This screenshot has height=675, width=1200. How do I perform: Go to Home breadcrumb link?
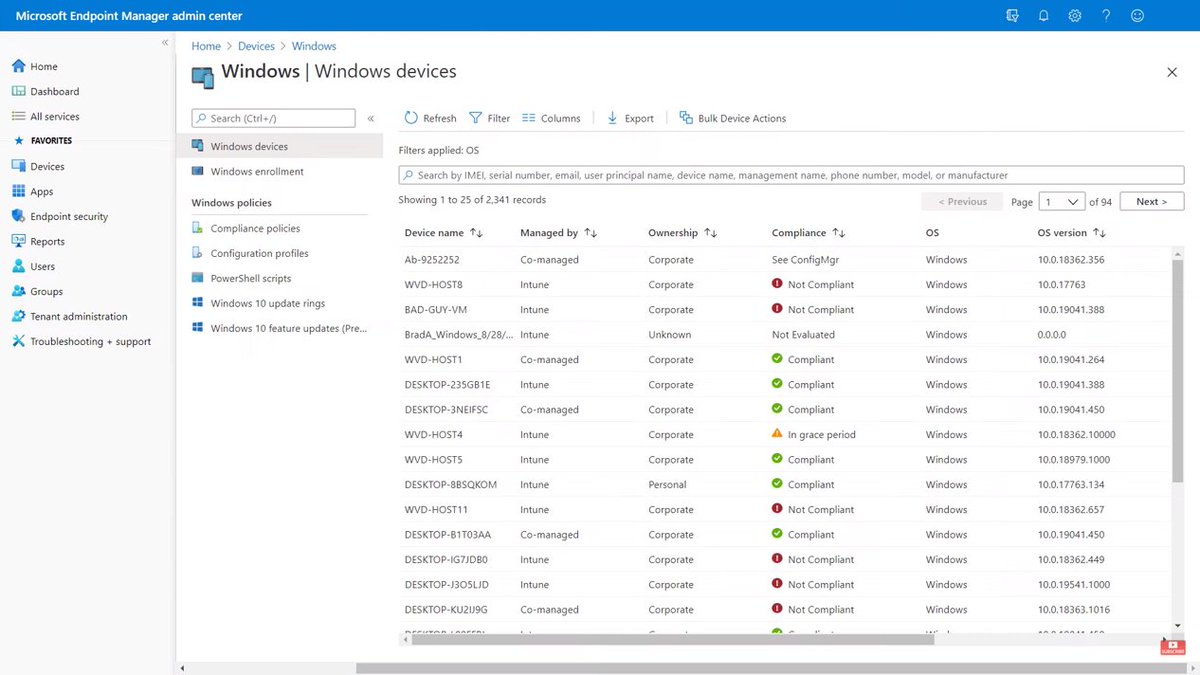pyautogui.click(x=206, y=46)
